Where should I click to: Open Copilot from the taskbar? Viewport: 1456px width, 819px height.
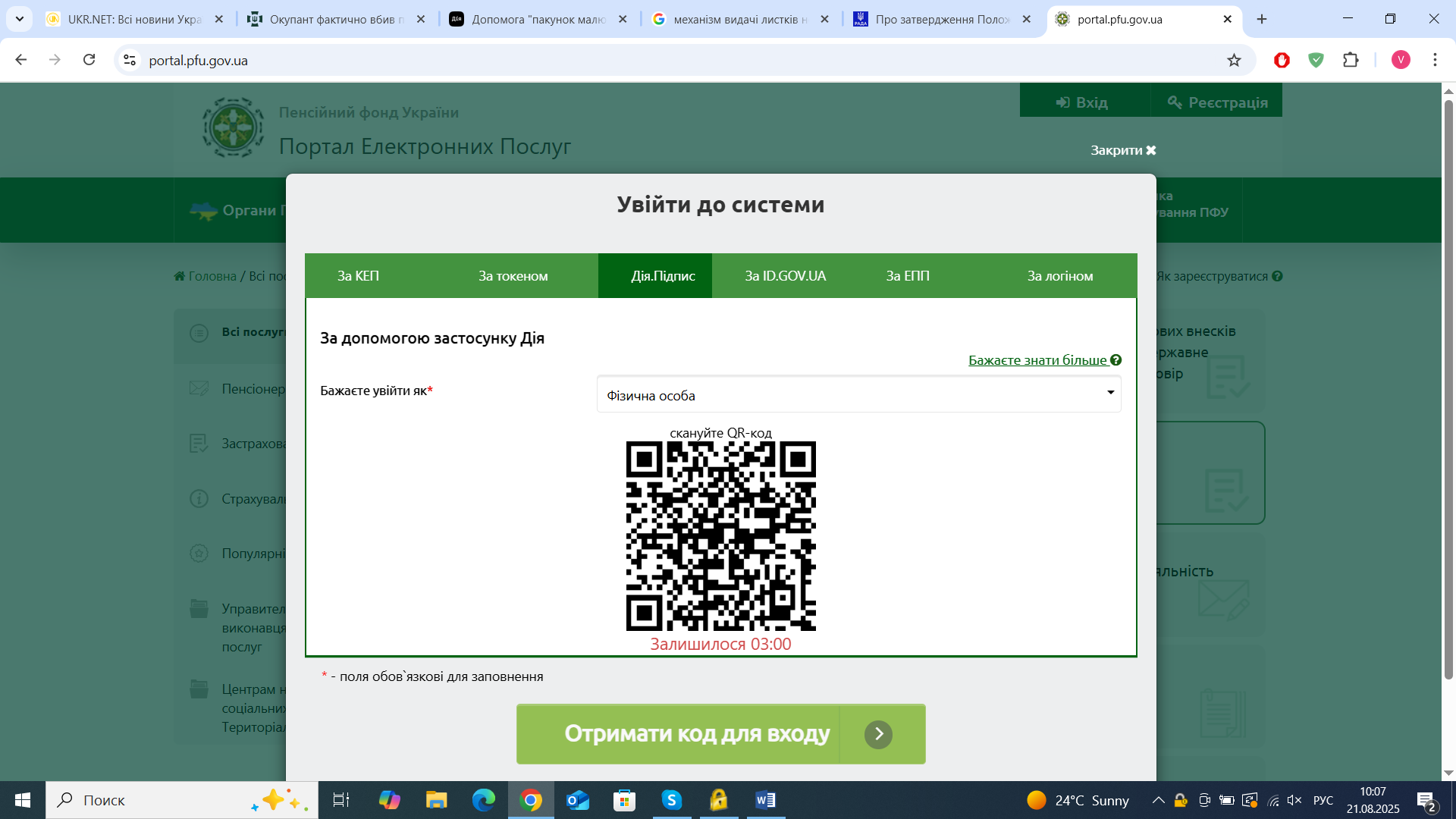(389, 800)
